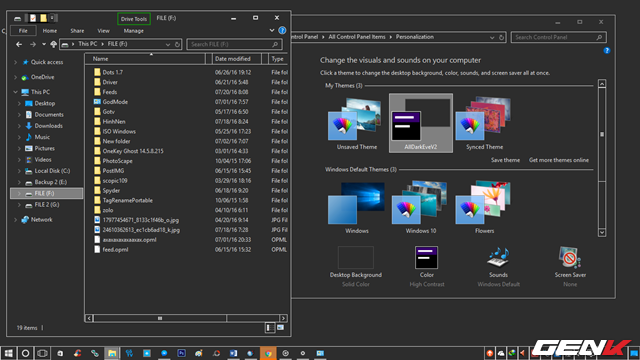The height and width of the screenshot is (360, 640).
Task: Expand the OneDrive tree node
Action: pos(16,77)
